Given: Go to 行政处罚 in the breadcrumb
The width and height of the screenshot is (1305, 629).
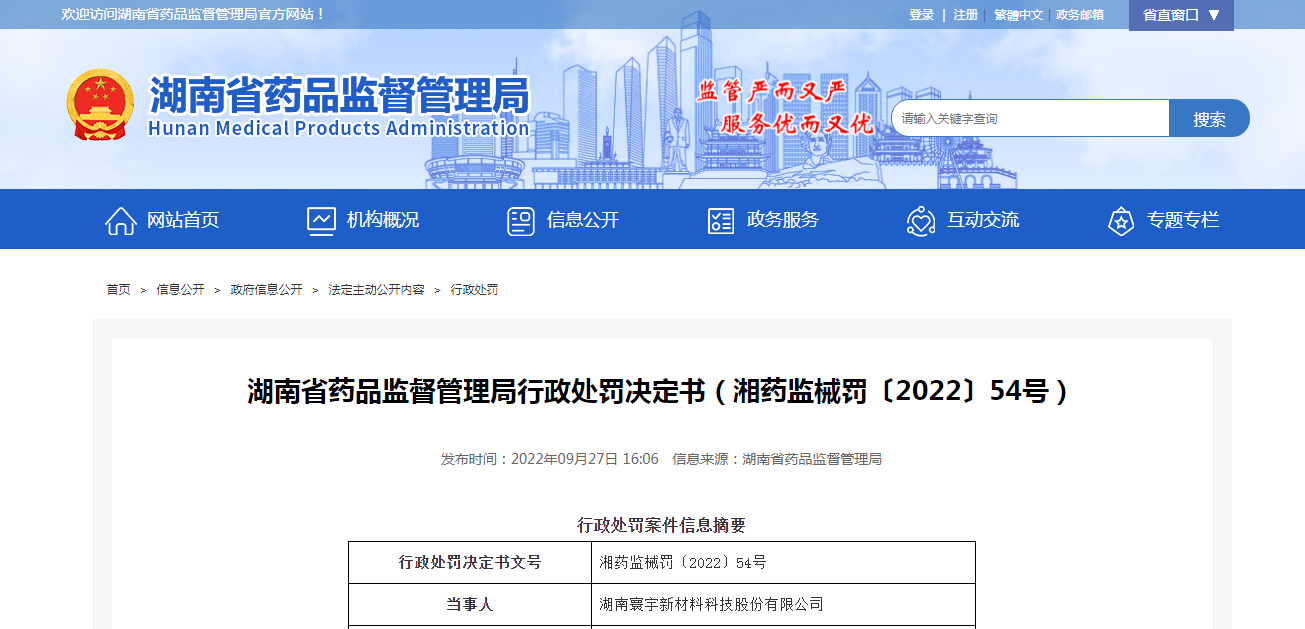Looking at the screenshot, I should (x=474, y=290).
